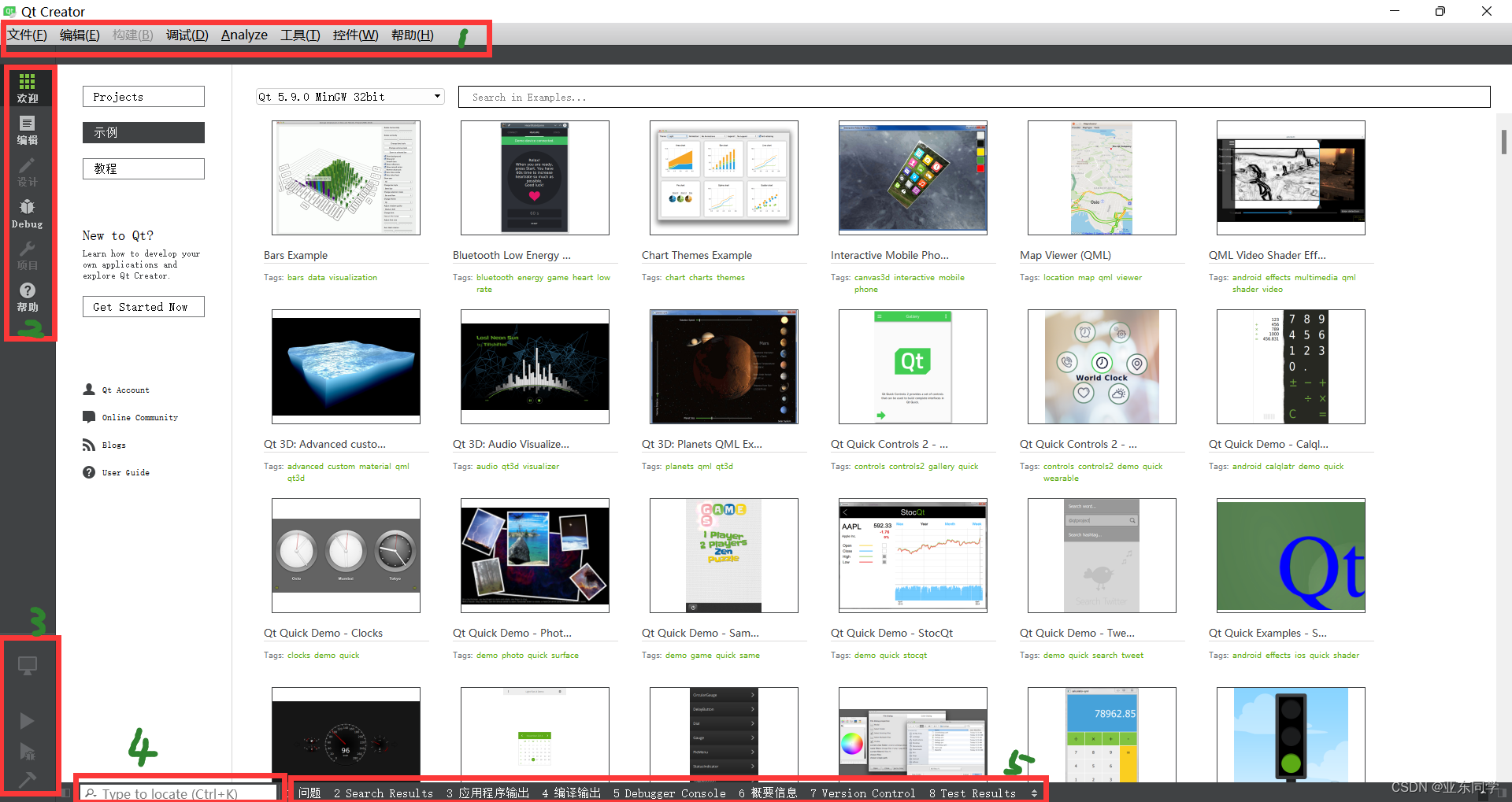This screenshot has height=802, width=1512.
Task: Open Qt 3D: Planets QML example thumbnail
Action: pos(724,367)
